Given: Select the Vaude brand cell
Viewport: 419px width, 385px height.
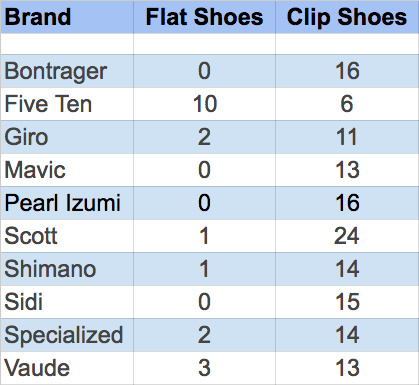Looking at the screenshot, I should pyautogui.click(x=67, y=368).
